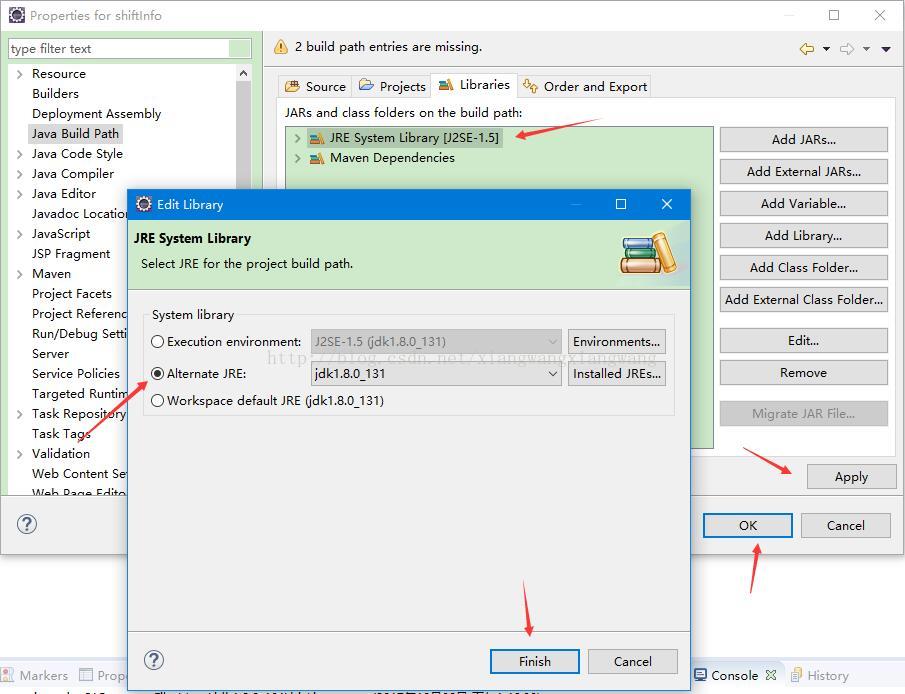Click the Add Class Folder... button
The width and height of the screenshot is (905, 694).
coord(803,268)
